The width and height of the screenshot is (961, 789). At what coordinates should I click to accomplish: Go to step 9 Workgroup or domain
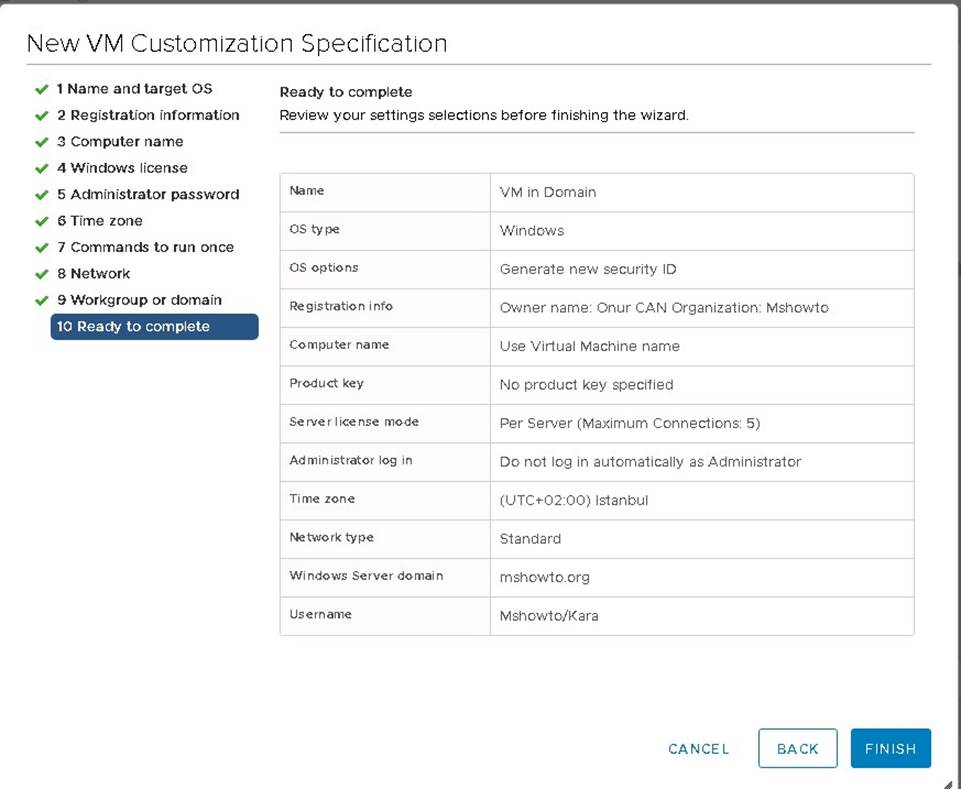coord(139,300)
